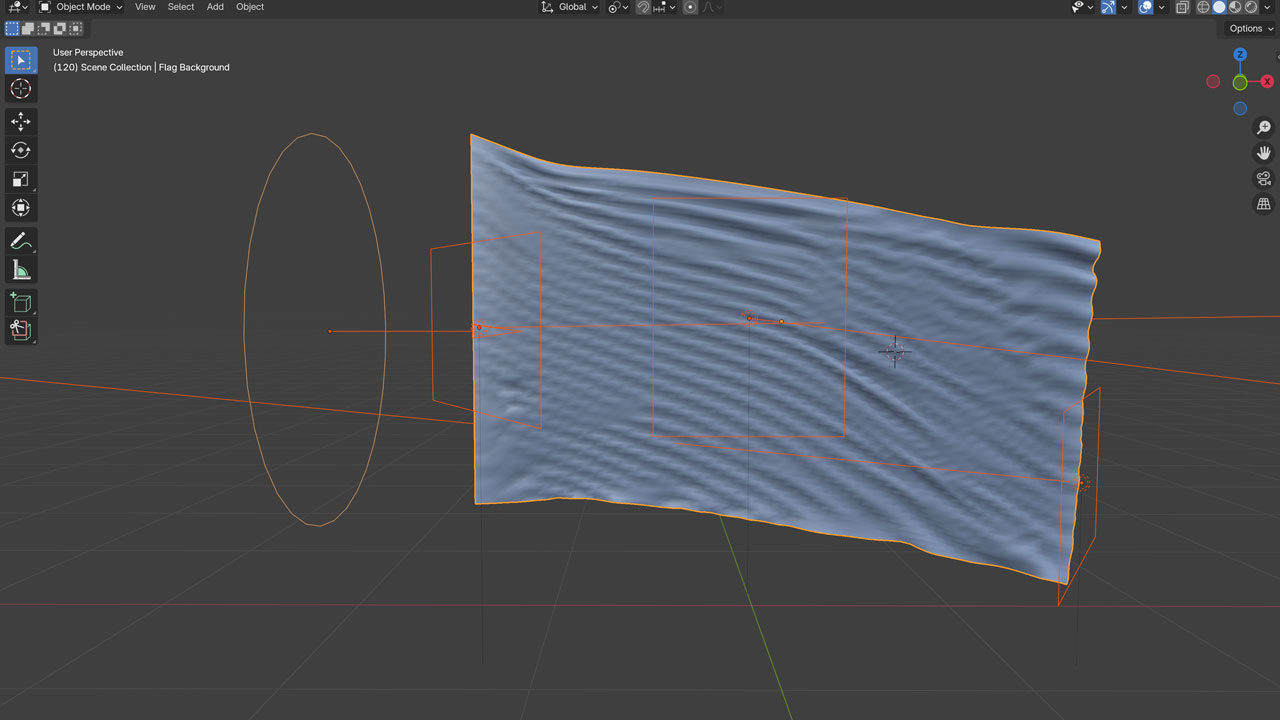Image resolution: width=1280 pixels, height=720 pixels.
Task: Toggle snapping magnet in the header
Action: [643, 7]
